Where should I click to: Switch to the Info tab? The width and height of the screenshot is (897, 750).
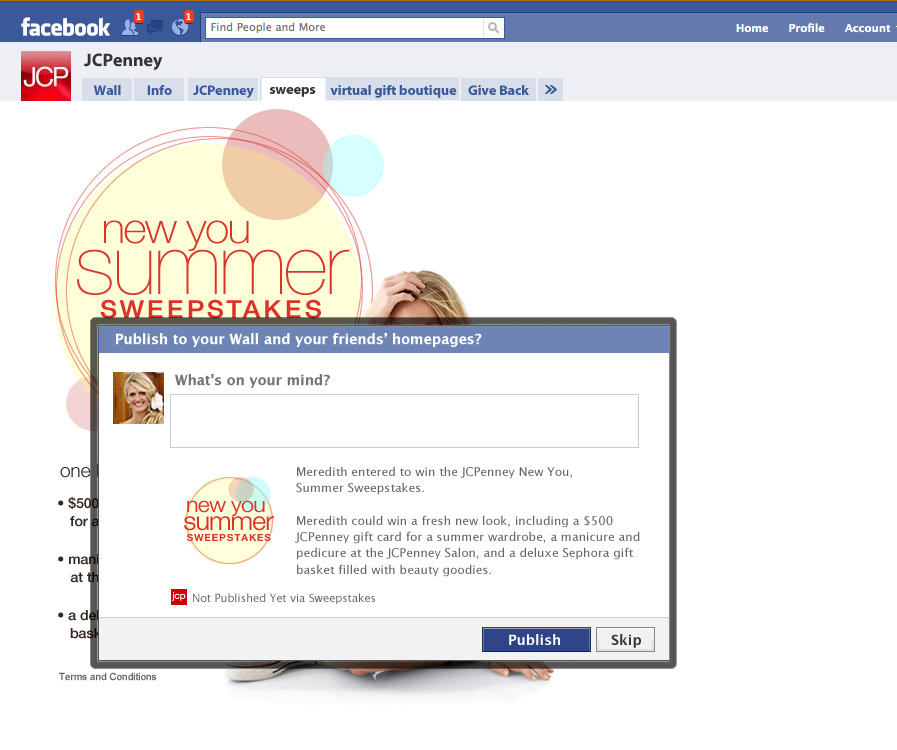tap(159, 90)
